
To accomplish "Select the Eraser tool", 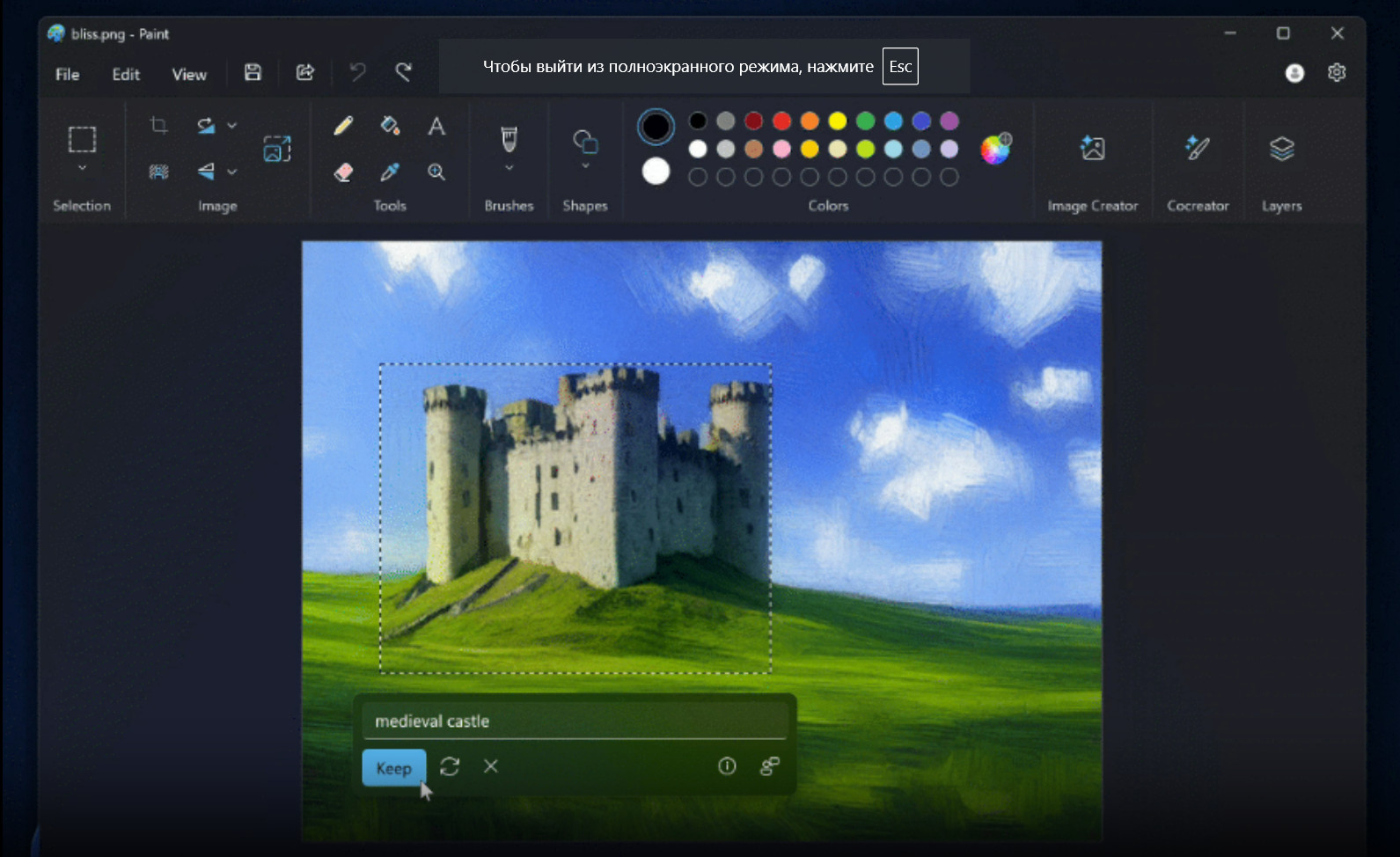I will click(343, 172).
